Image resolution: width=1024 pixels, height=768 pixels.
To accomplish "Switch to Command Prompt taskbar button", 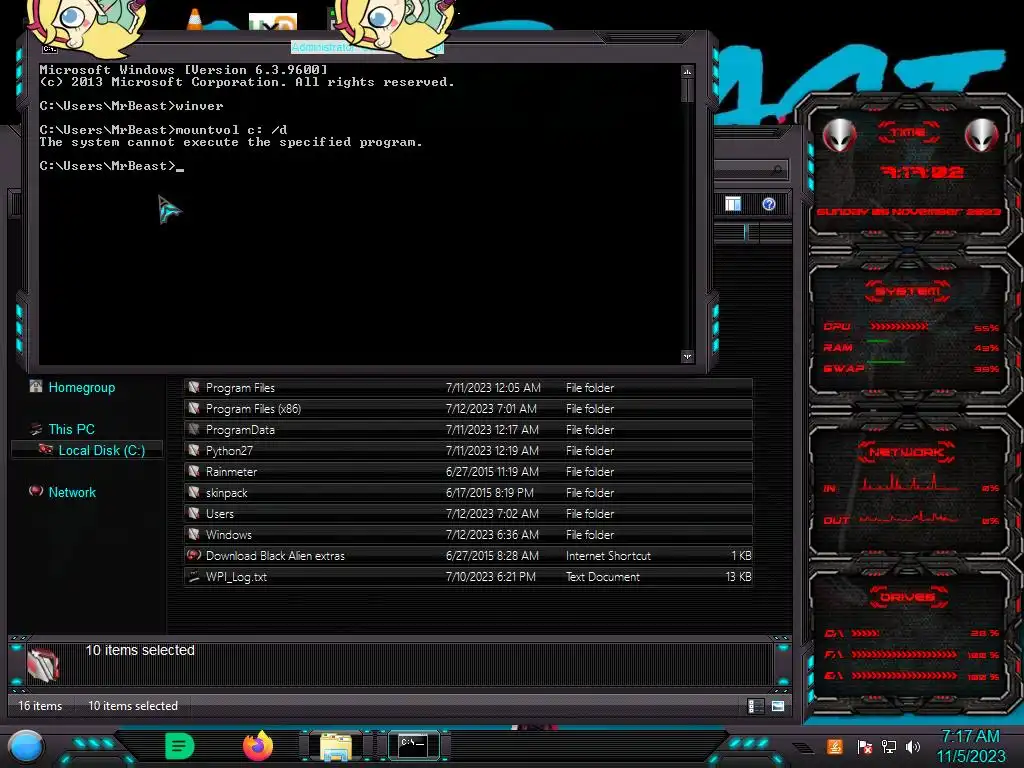I will (x=413, y=745).
